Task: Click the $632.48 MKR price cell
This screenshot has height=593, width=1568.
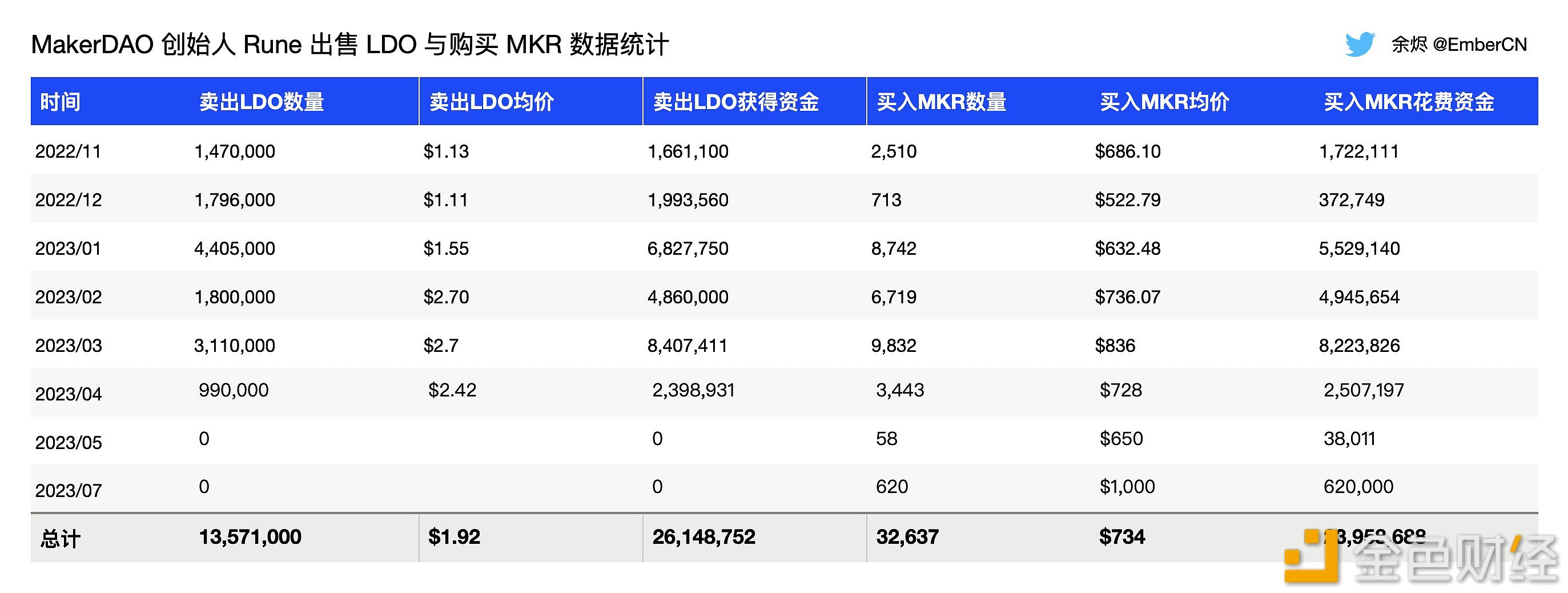Action: pyautogui.click(x=1128, y=249)
